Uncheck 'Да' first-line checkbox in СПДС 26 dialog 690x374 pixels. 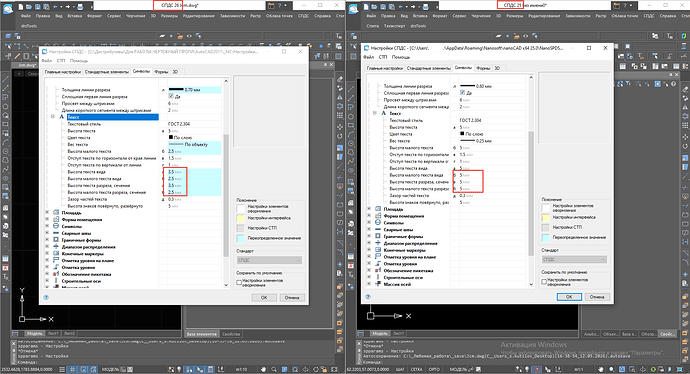(x=171, y=96)
